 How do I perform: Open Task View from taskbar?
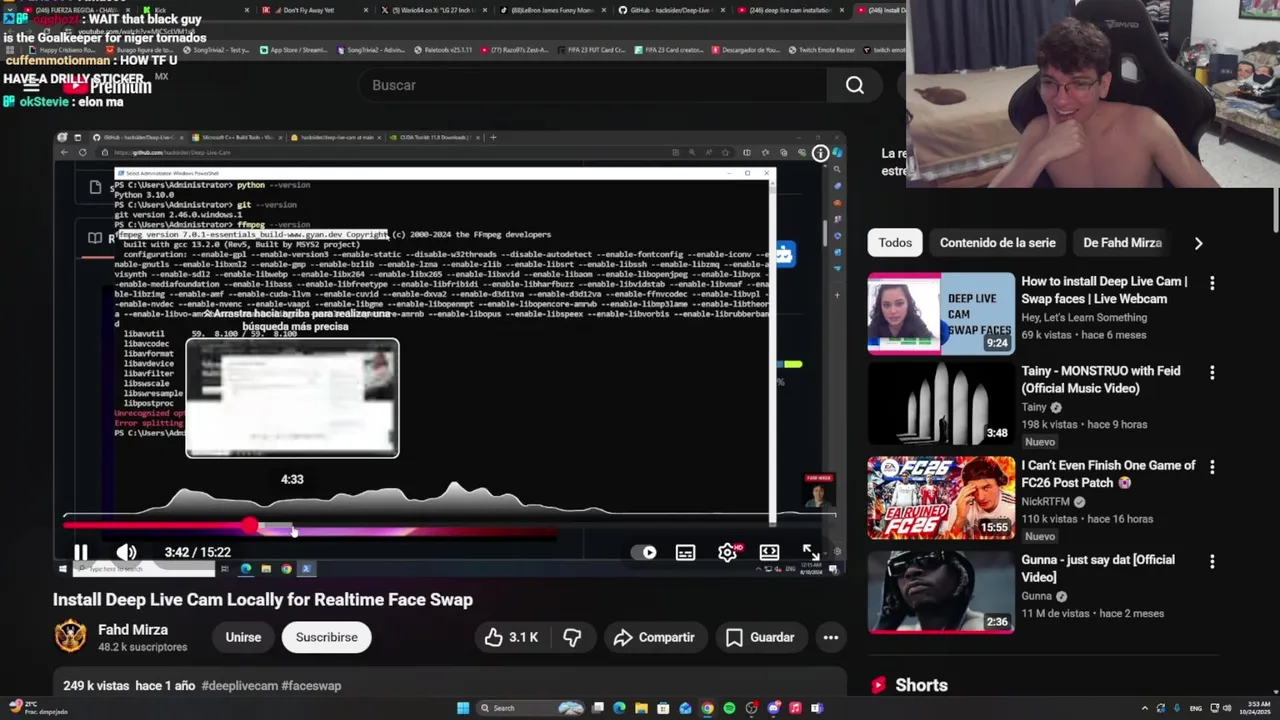[598, 708]
